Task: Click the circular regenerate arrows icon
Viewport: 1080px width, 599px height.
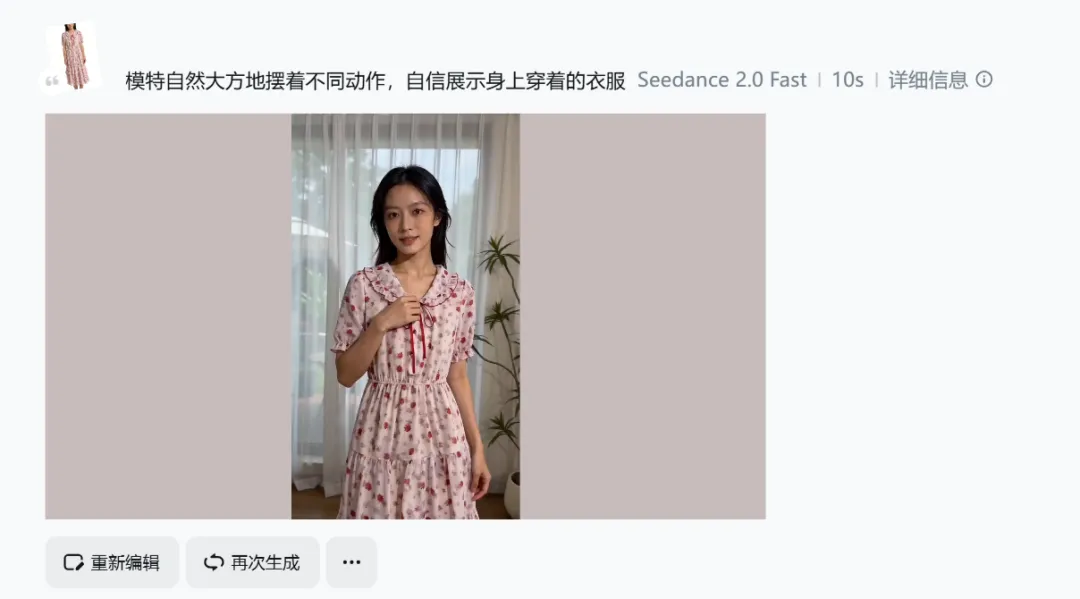Action: (x=214, y=563)
